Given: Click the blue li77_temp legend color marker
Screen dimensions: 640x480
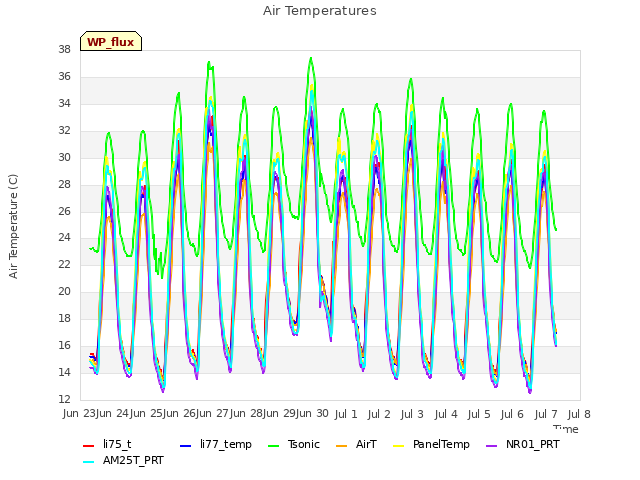Looking at the screenshot, I should point(186,446).
